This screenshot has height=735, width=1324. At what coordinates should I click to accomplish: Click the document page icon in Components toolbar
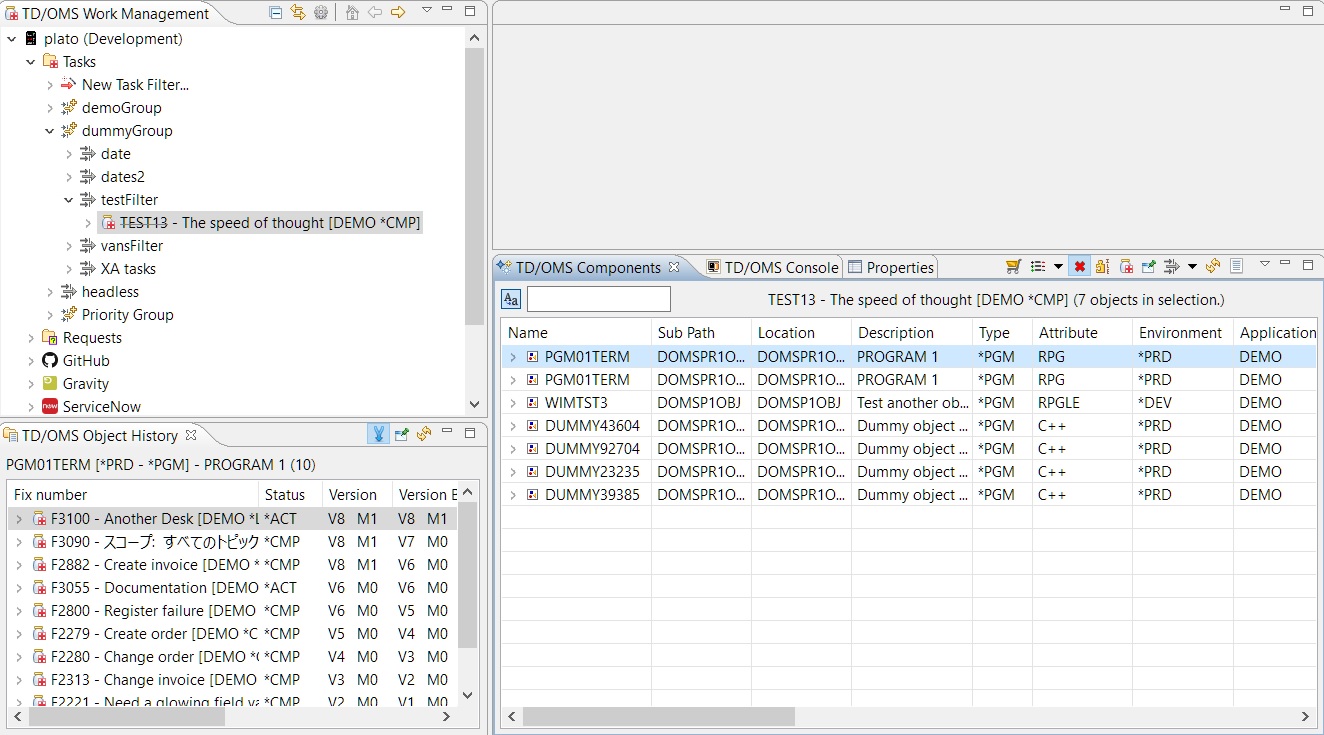point(1236,266)
